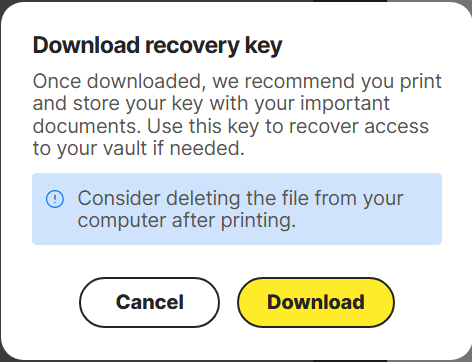Click the word "vault" in the description
Screen dimensions: 472x362
click(x=125, y=148)
